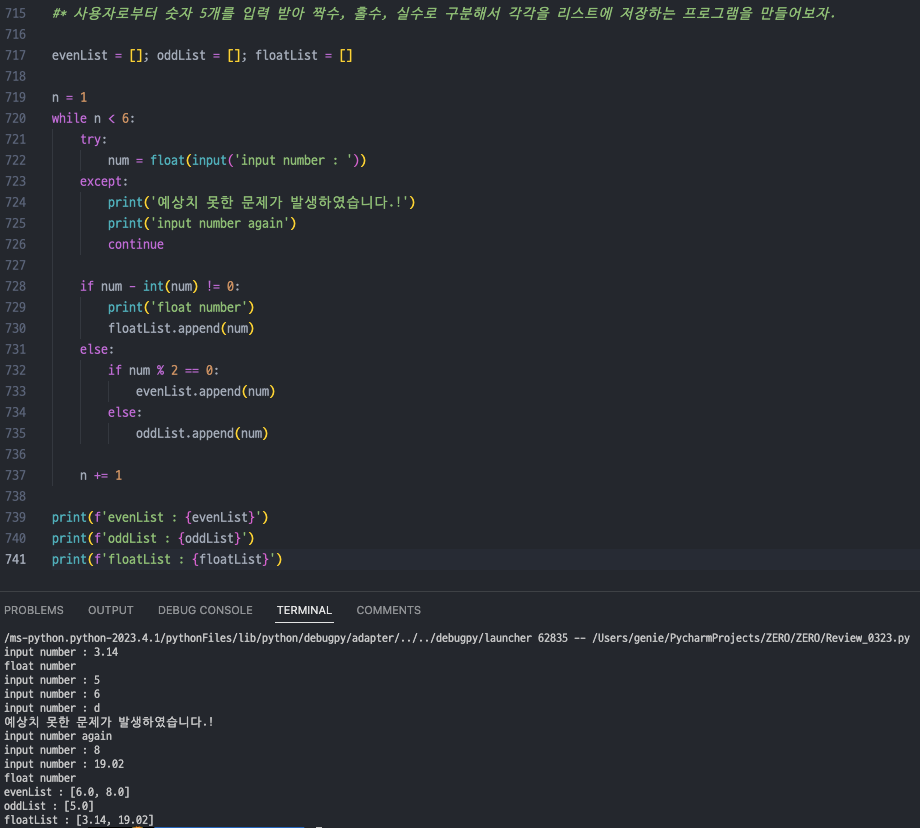Click the 'except:' line

pyautogui.click(x=104, y=181)
